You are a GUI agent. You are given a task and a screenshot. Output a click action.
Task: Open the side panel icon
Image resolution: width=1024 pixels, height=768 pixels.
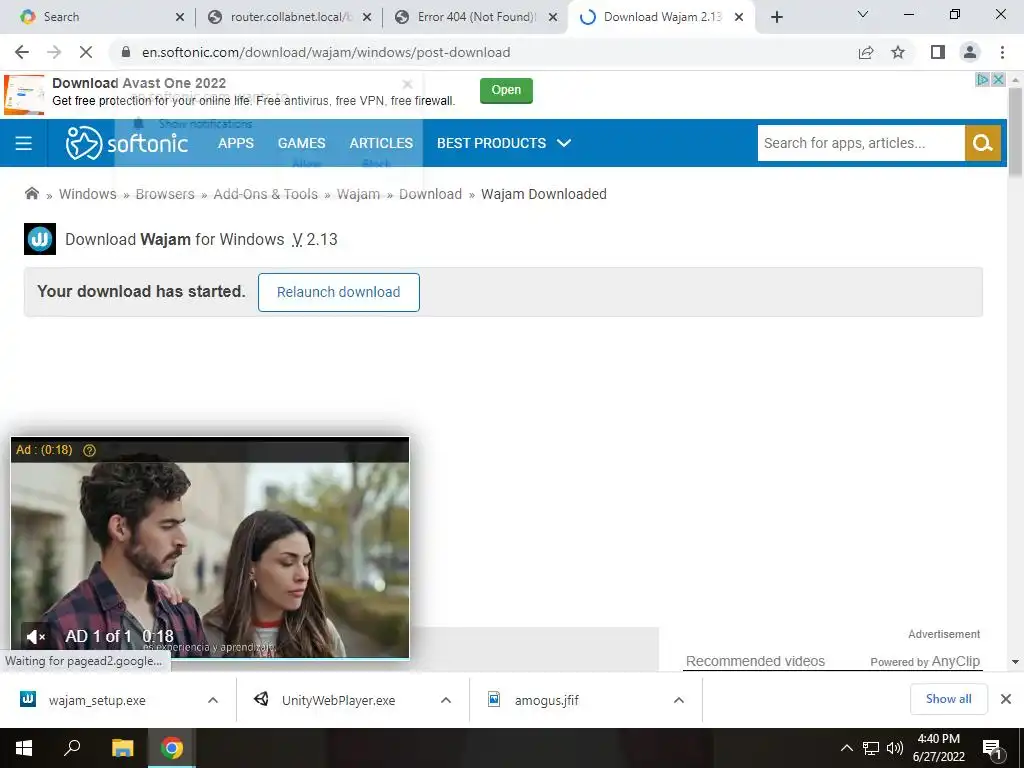coord(938,52)
